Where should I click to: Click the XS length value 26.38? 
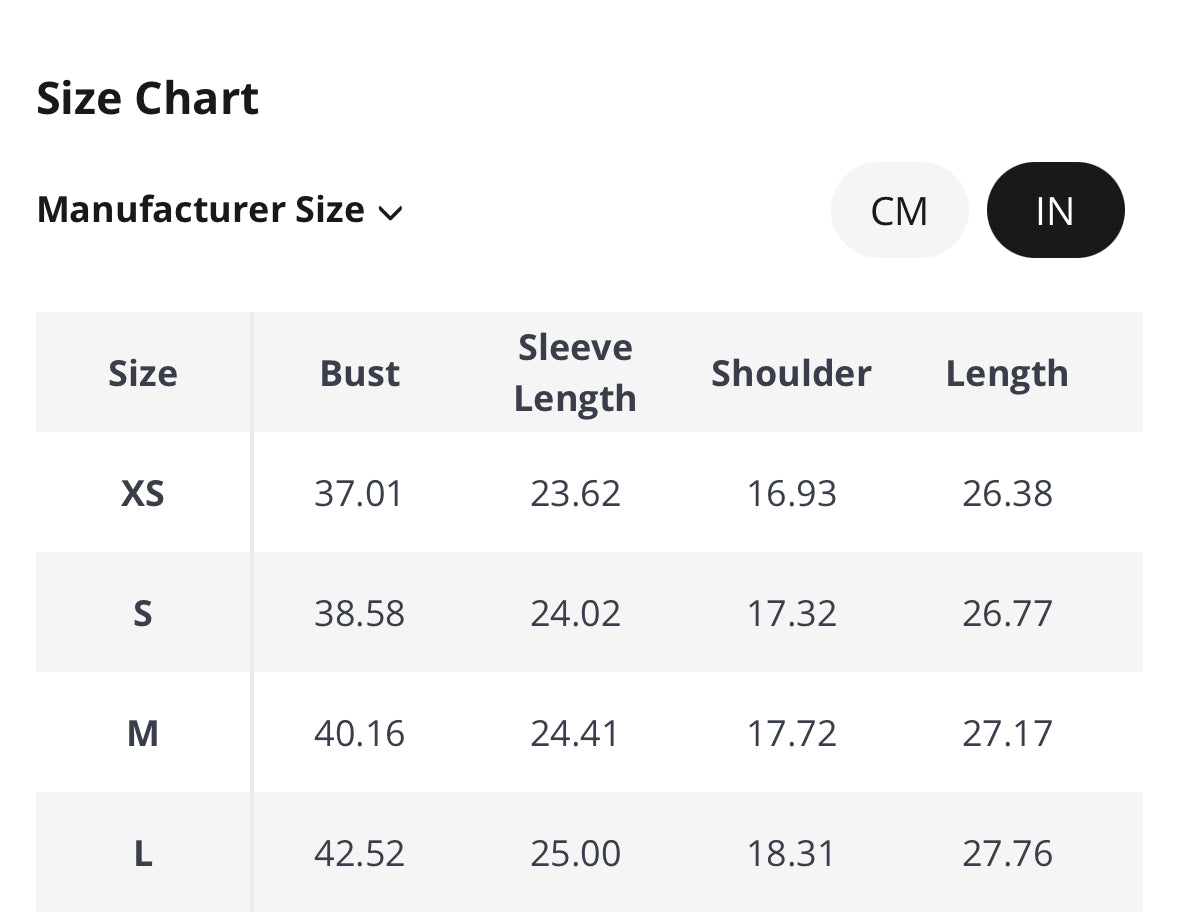(1007, 493)
